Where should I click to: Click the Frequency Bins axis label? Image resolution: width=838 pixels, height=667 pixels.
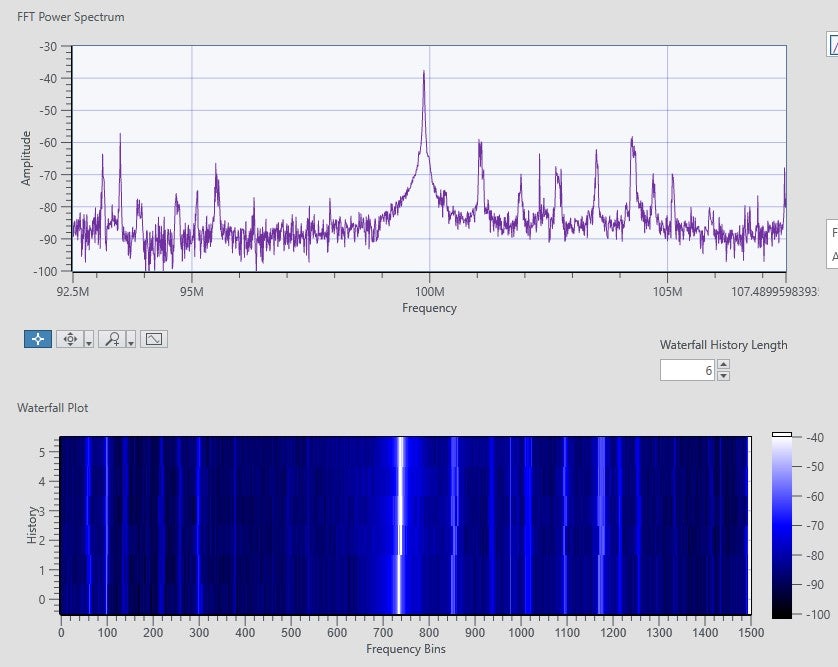point(407,648)
